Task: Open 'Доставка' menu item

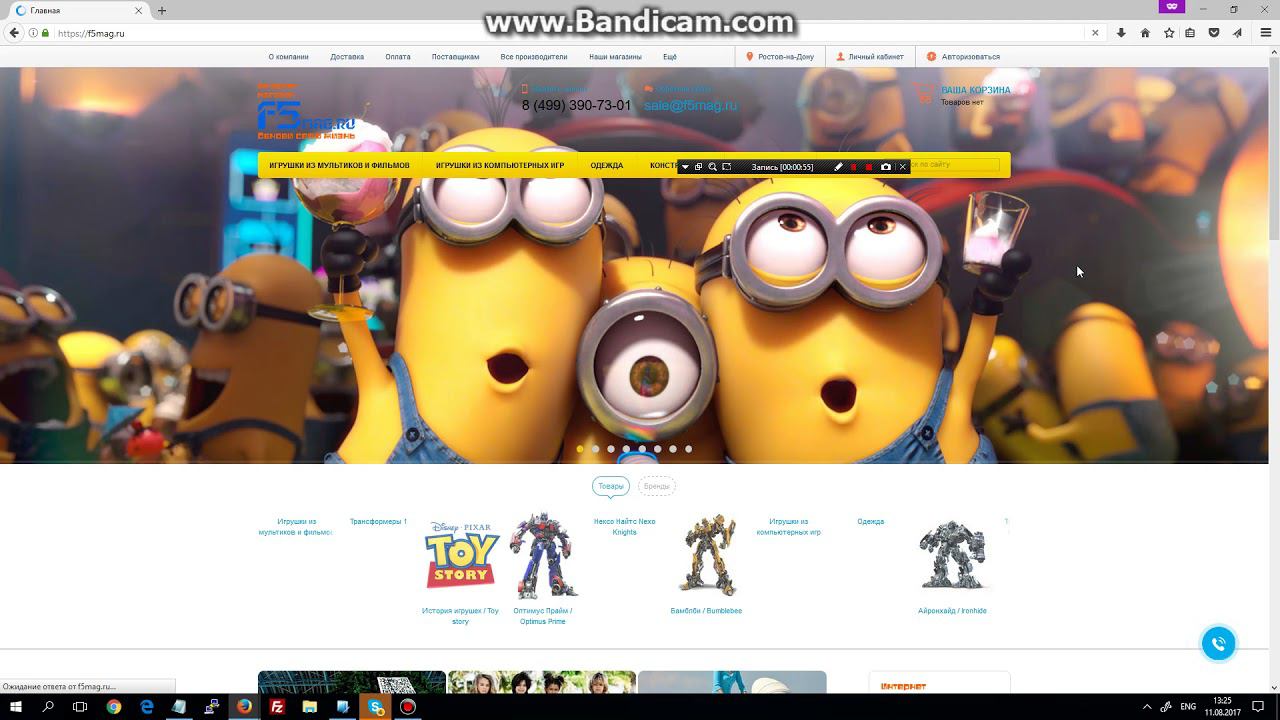Action: pyautogui.click(x=347, y=57)
